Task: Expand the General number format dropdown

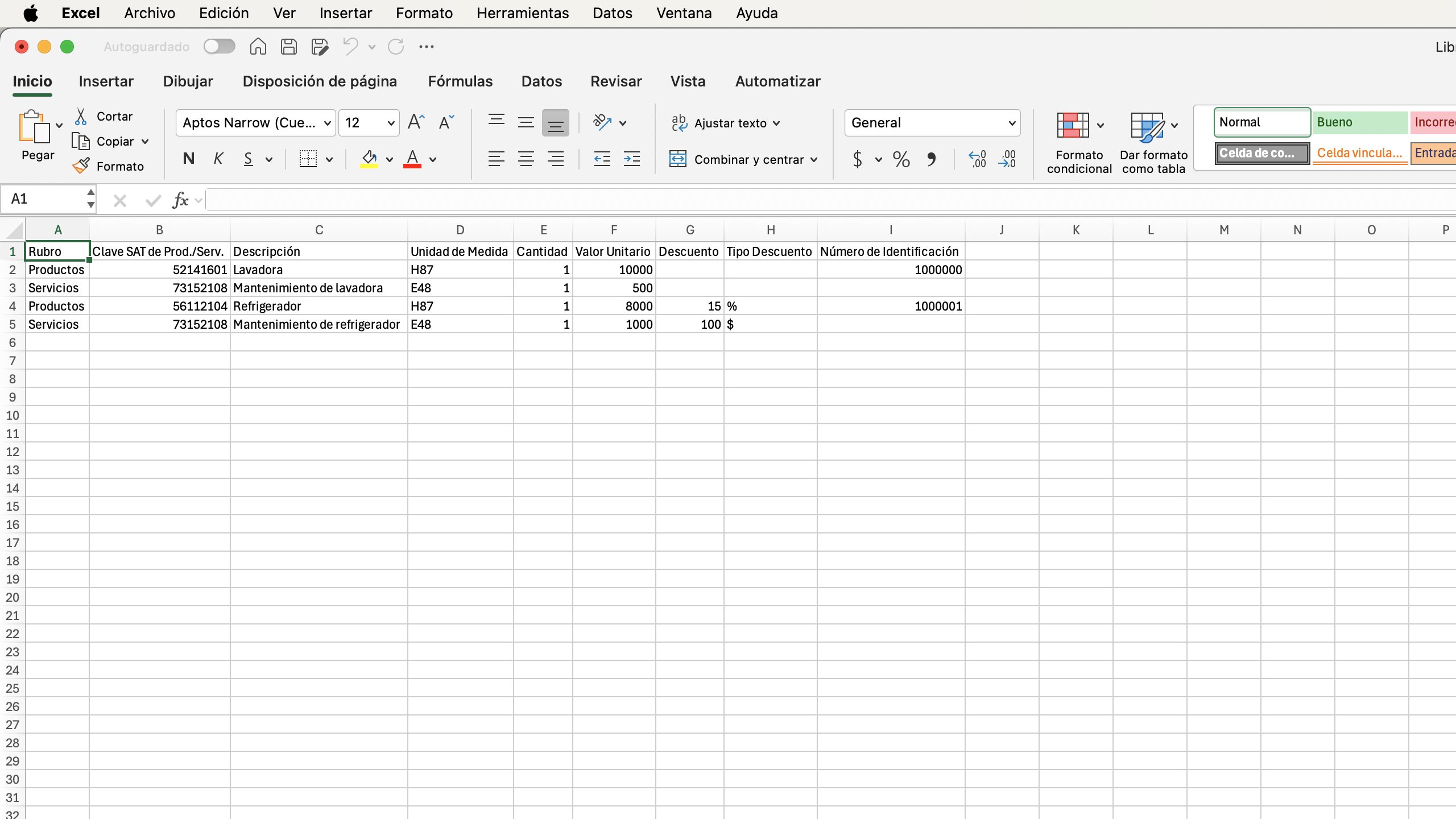Action: [1011, 123]
